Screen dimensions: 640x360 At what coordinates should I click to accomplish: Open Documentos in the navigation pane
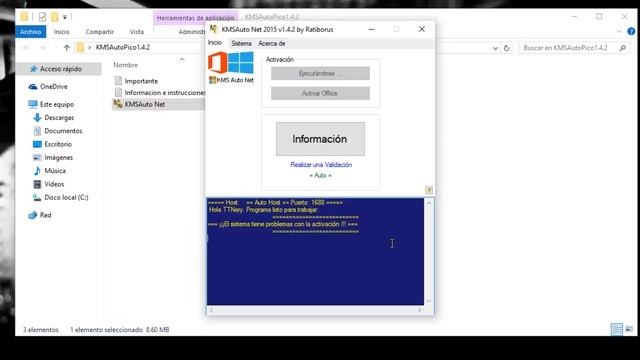63,131
